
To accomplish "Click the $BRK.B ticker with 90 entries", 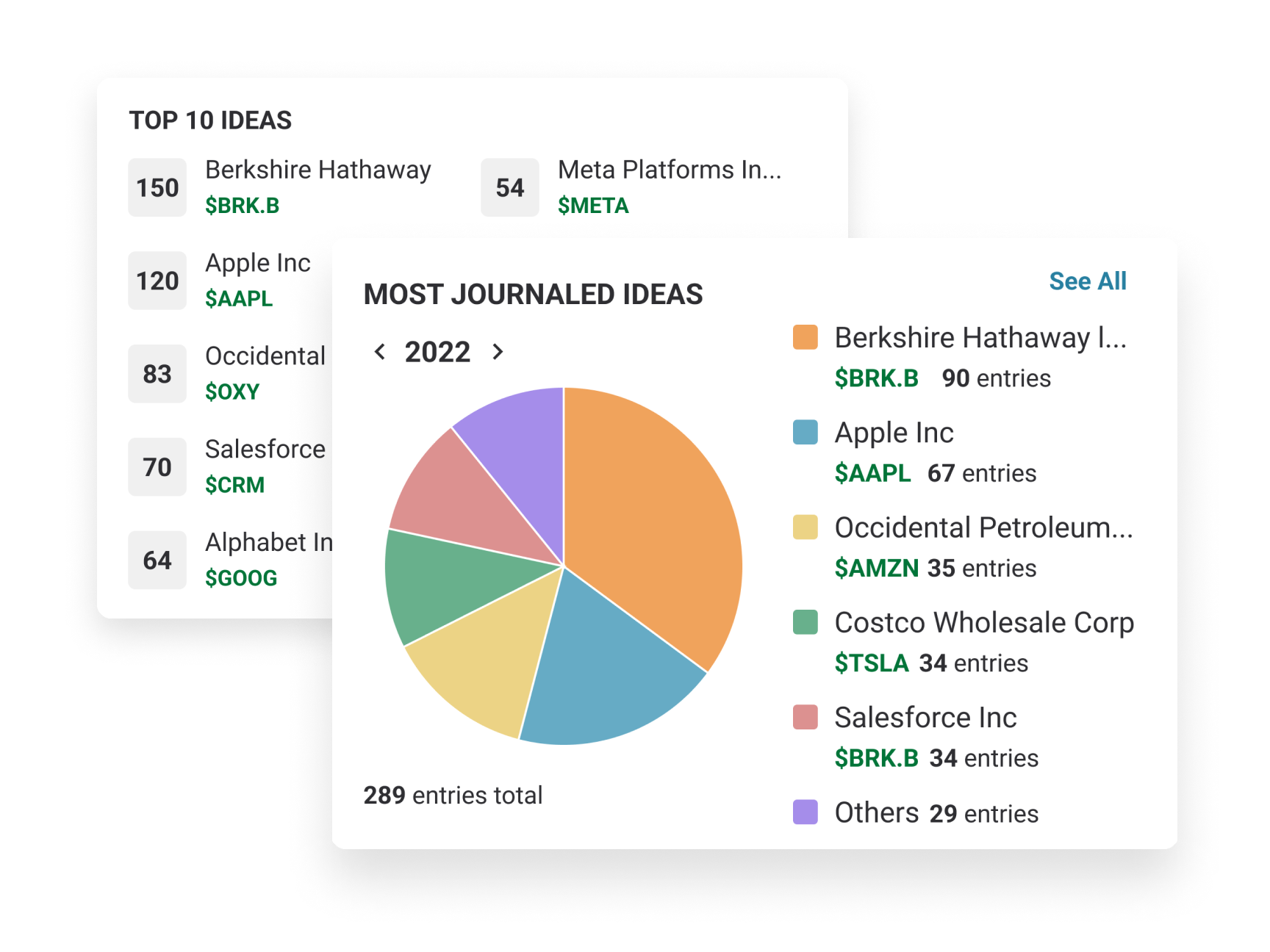I will (877, 378).
